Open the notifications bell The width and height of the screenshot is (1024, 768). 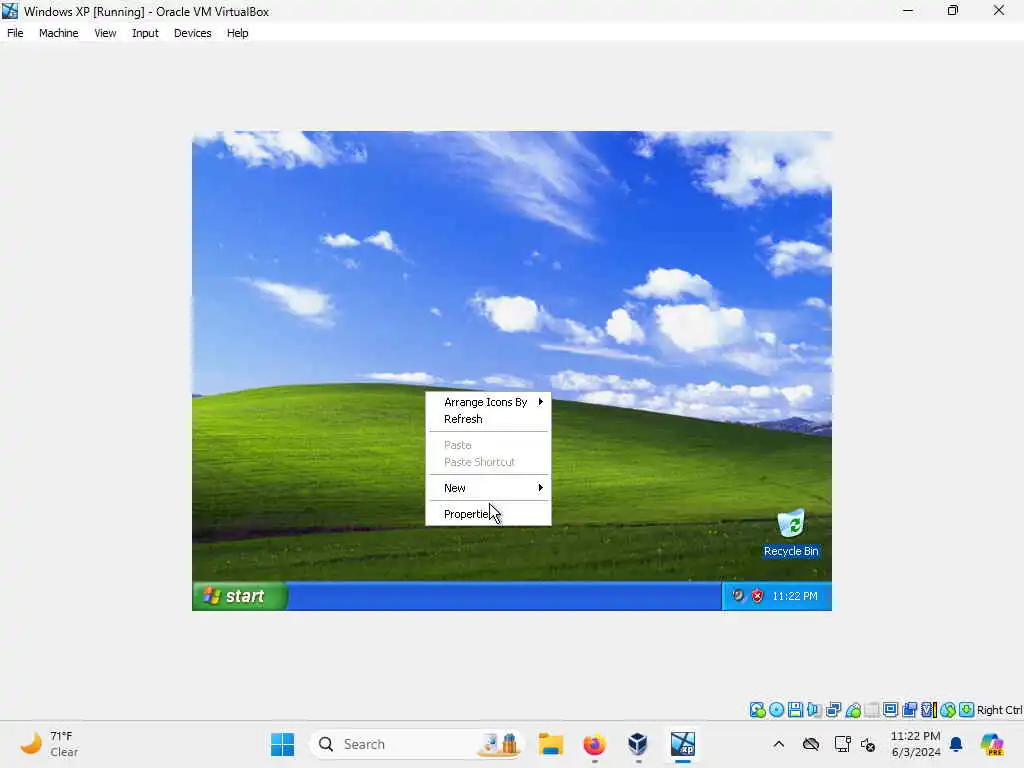pyautogui.click(x=956, y=744)
